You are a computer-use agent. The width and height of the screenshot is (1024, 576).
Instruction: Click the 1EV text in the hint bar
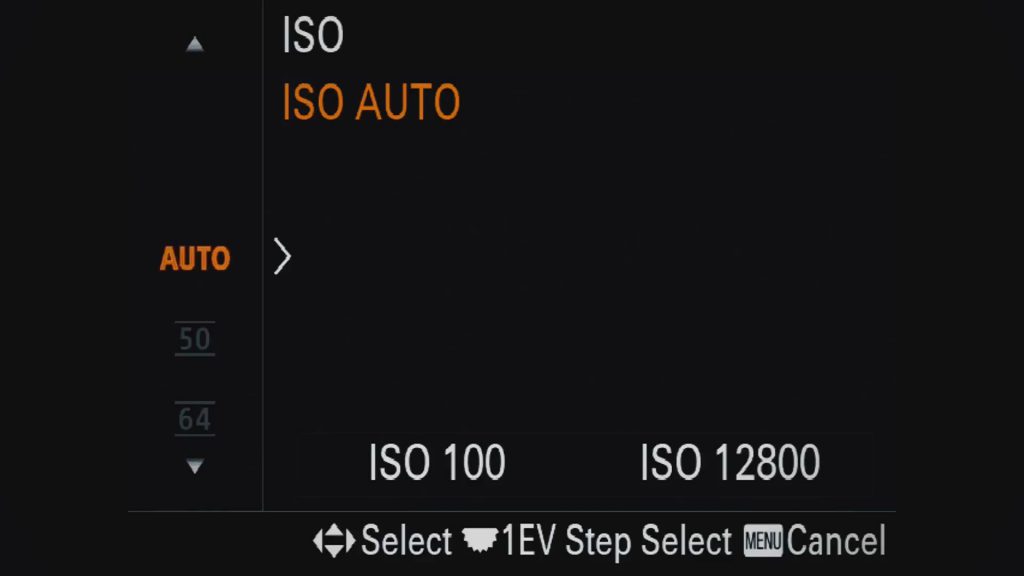528,541
